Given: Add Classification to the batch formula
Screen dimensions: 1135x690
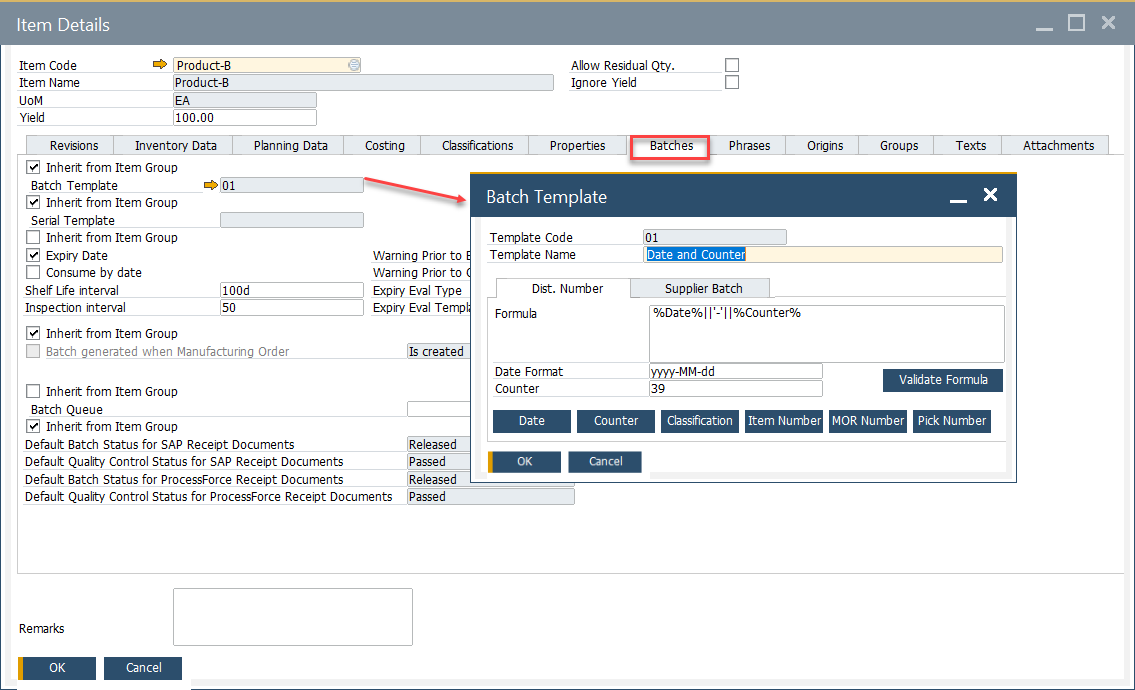Looking at the screenshot, I should tap(699, 421).
